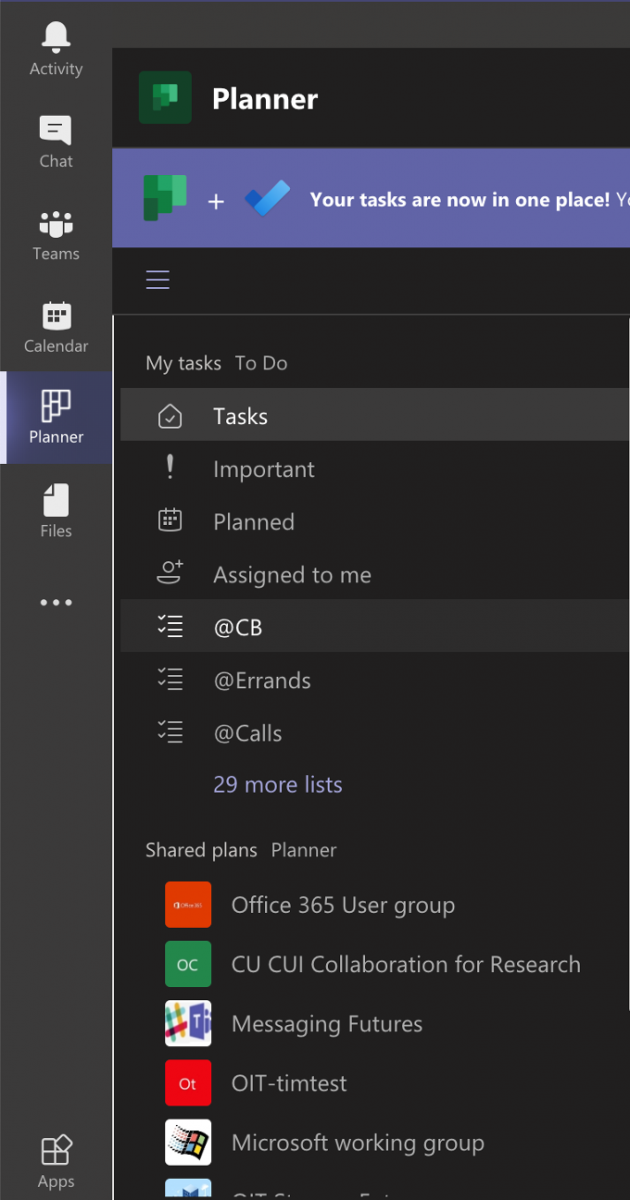
Task: Open the Apps store icon
Action: pyautogui.click(x=56, y=1161)
